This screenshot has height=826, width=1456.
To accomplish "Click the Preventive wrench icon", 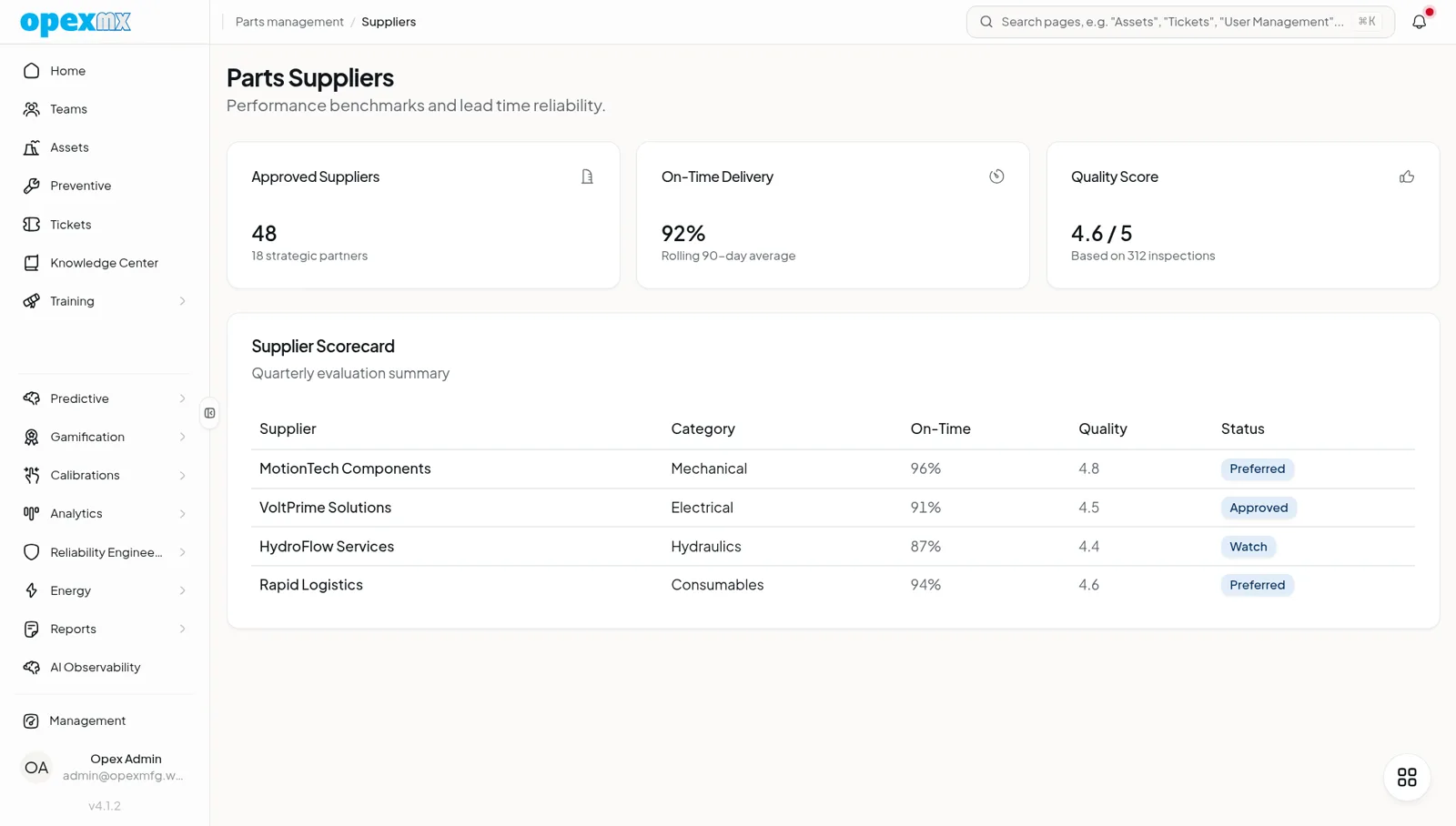I will coord(32,186).
